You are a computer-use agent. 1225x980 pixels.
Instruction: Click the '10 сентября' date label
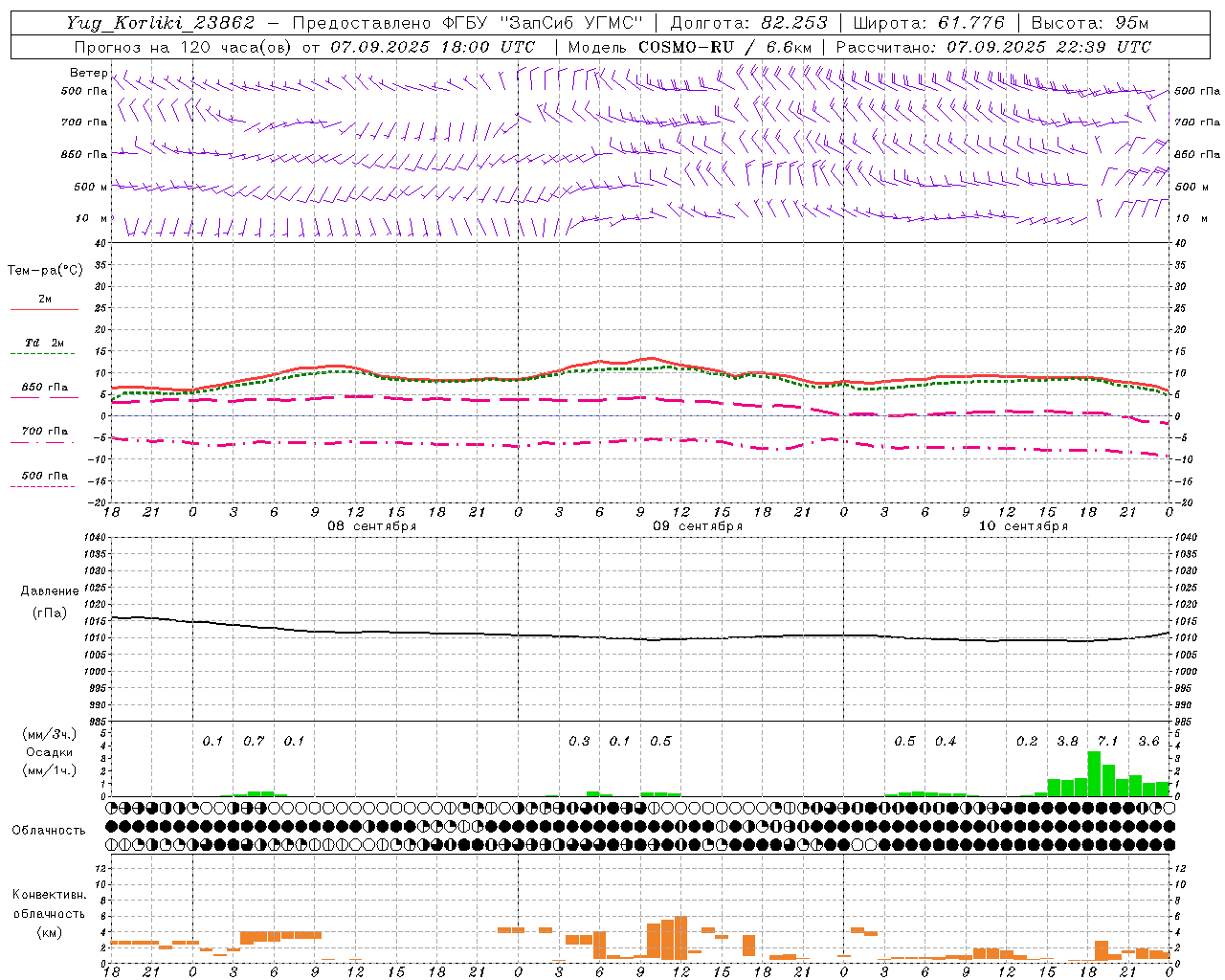(x=1023, y=526)
